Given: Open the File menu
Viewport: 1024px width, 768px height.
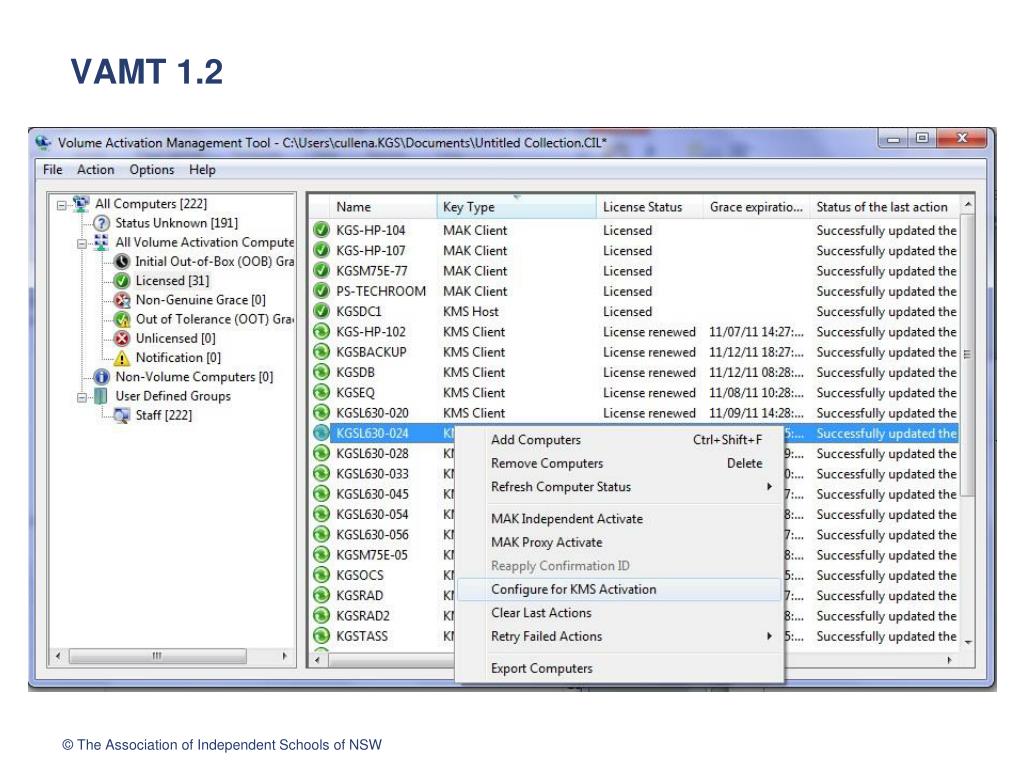Looking at the screenshot, I should [53, 170].
